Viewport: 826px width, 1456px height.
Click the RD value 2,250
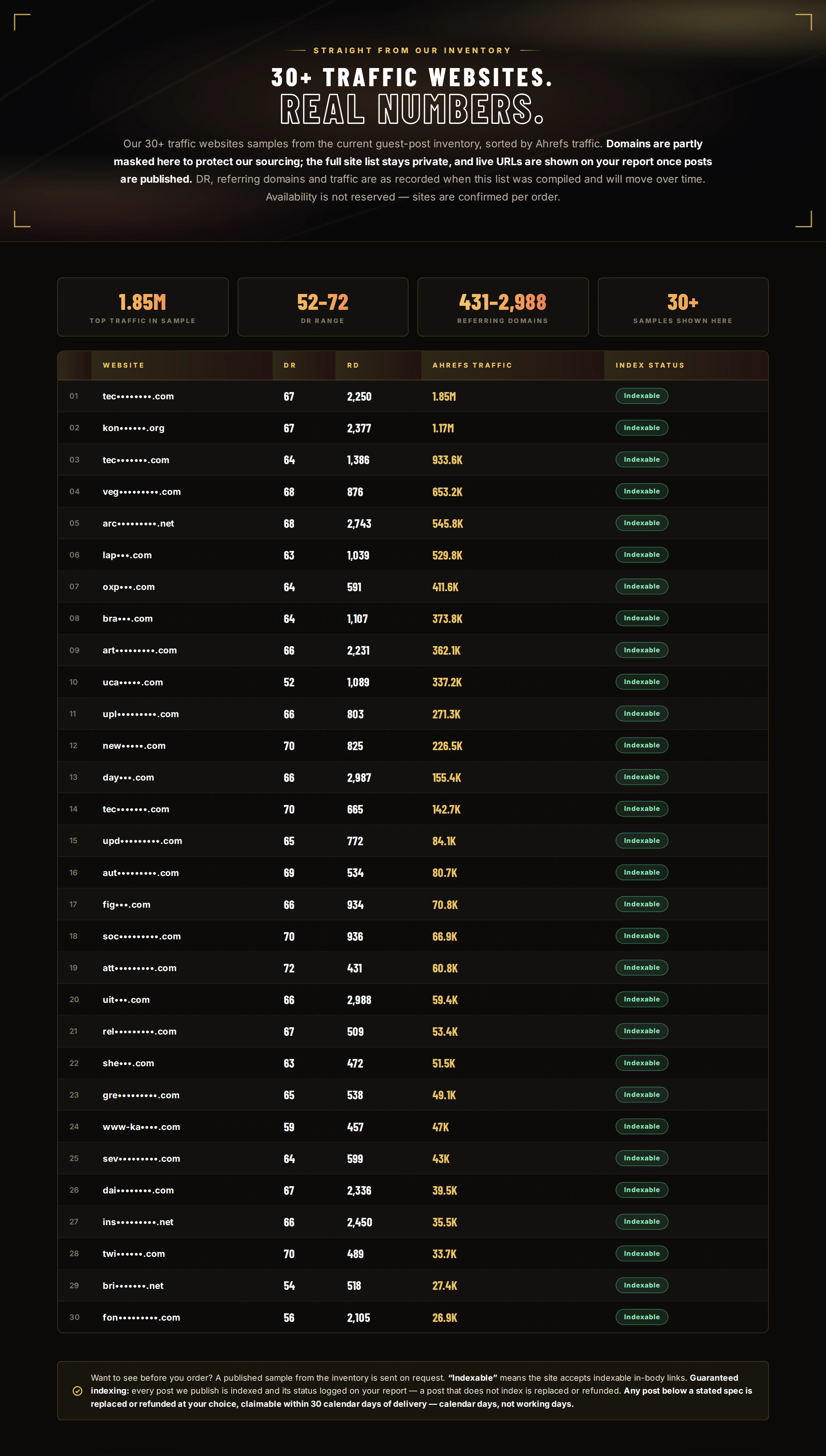(x=359, y=396)
